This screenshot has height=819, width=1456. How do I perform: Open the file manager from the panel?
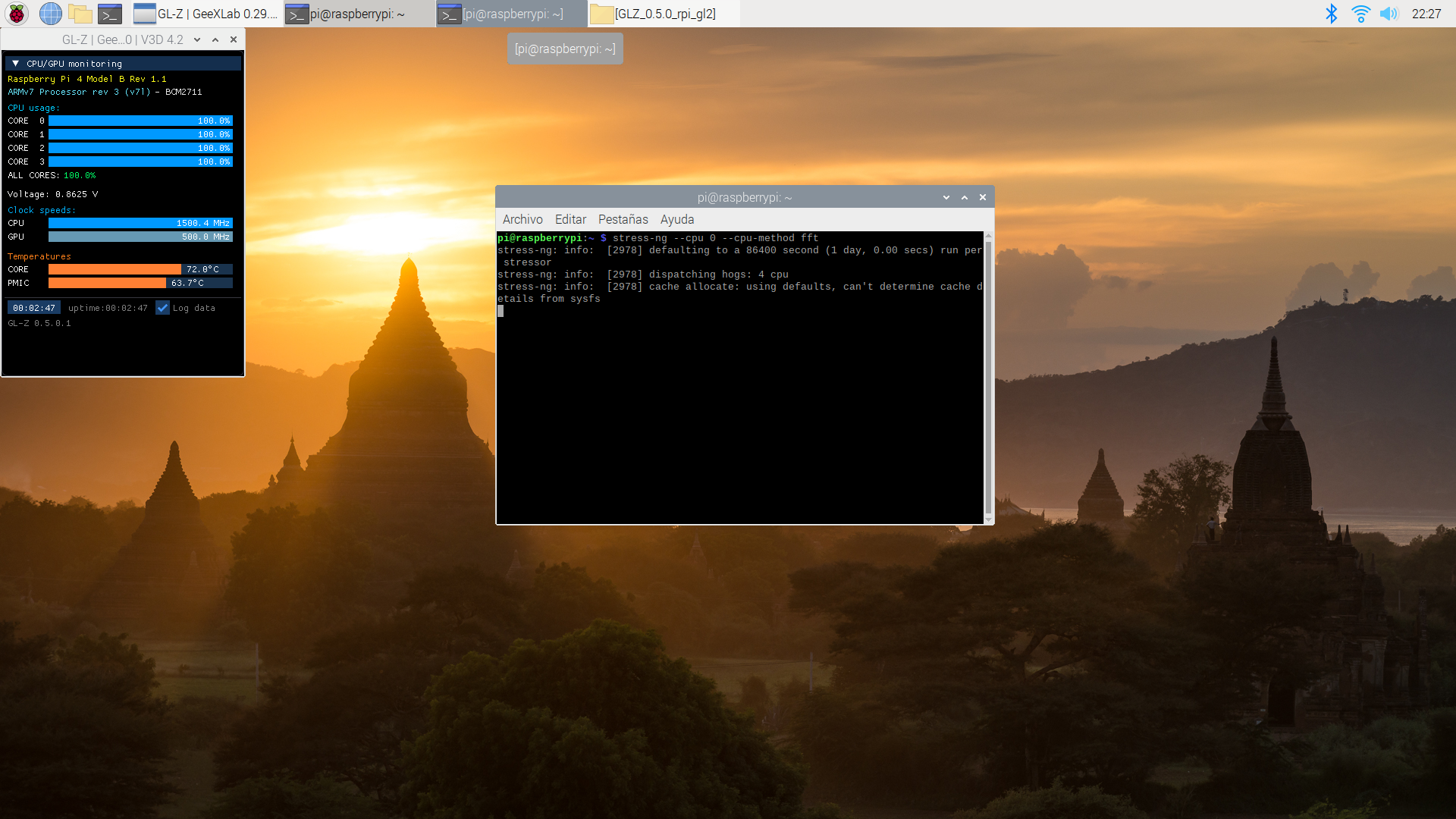click(80, 14)
